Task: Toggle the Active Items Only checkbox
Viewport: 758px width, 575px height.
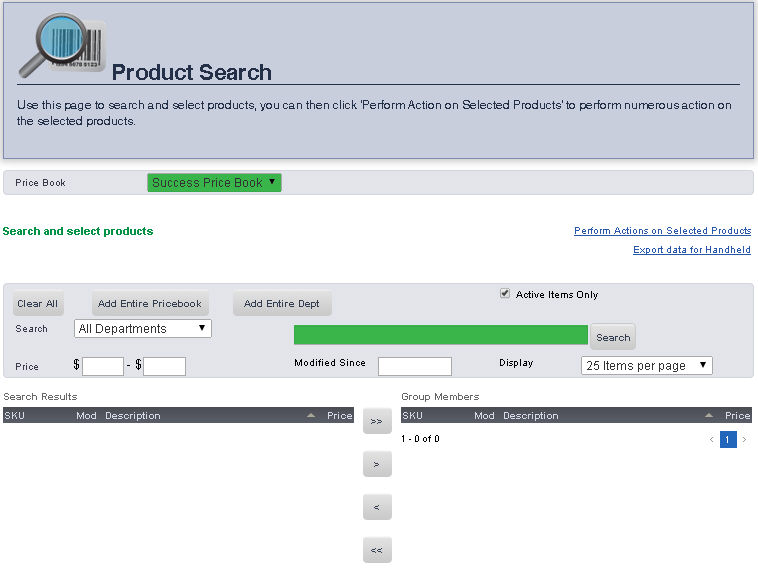Action: click(505, 294)
